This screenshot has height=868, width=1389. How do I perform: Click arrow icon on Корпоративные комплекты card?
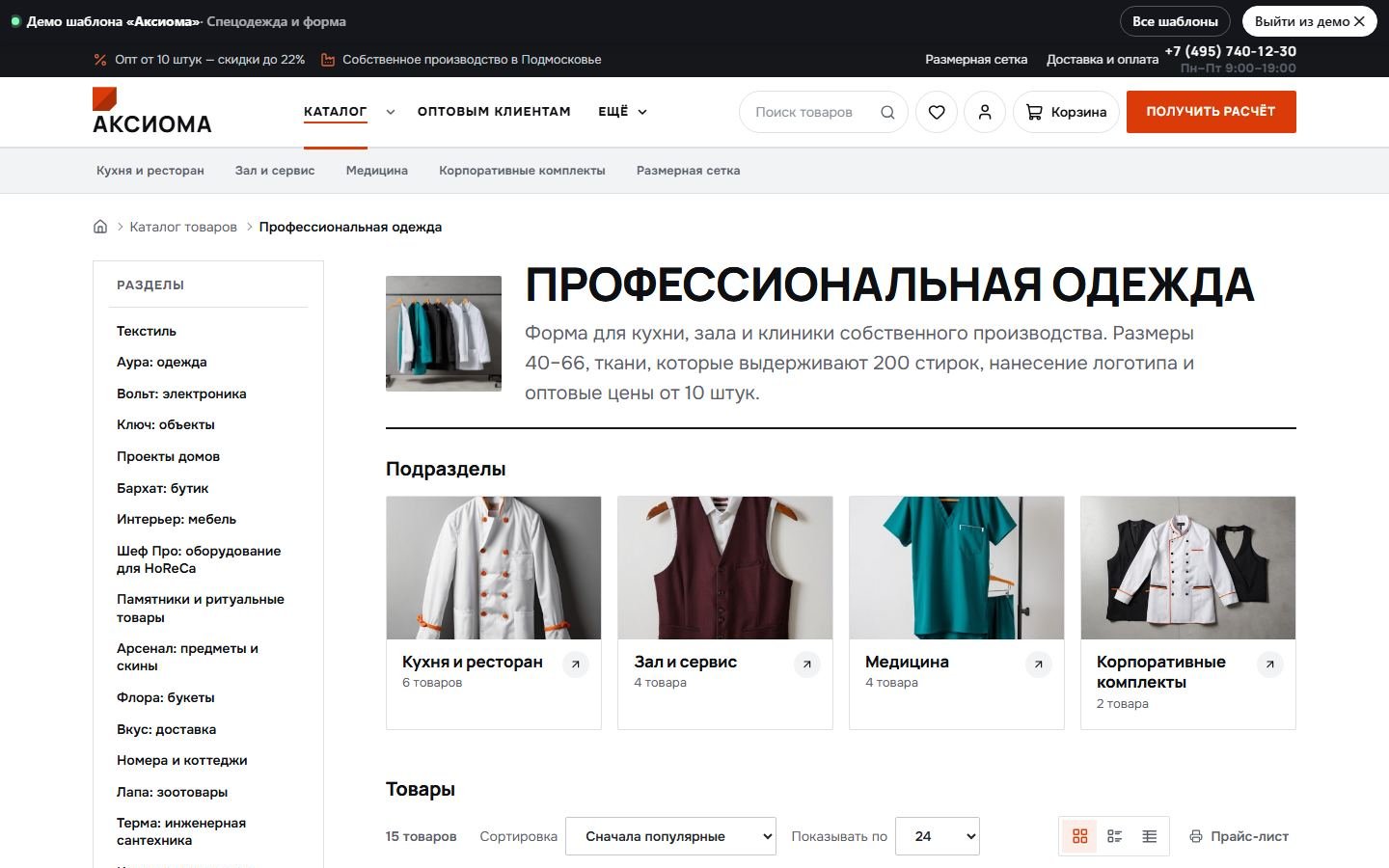click(x=1270, y=665)
